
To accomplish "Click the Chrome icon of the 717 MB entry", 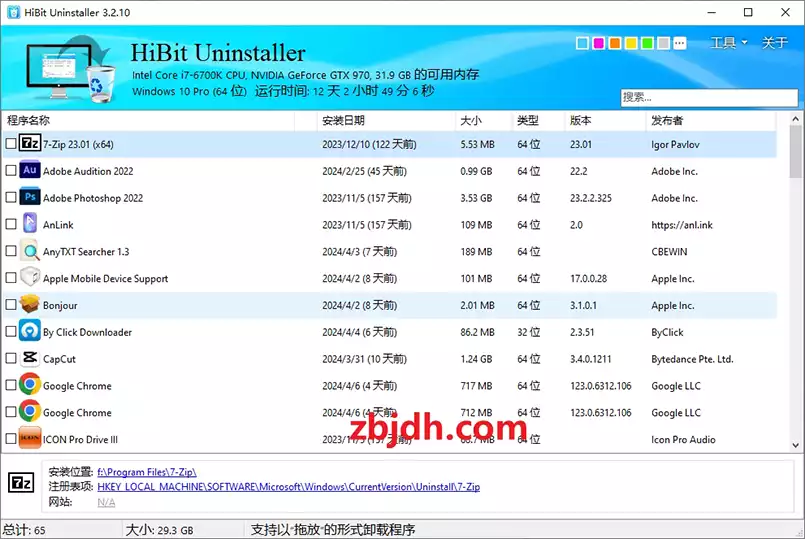I will click(30, 385).
